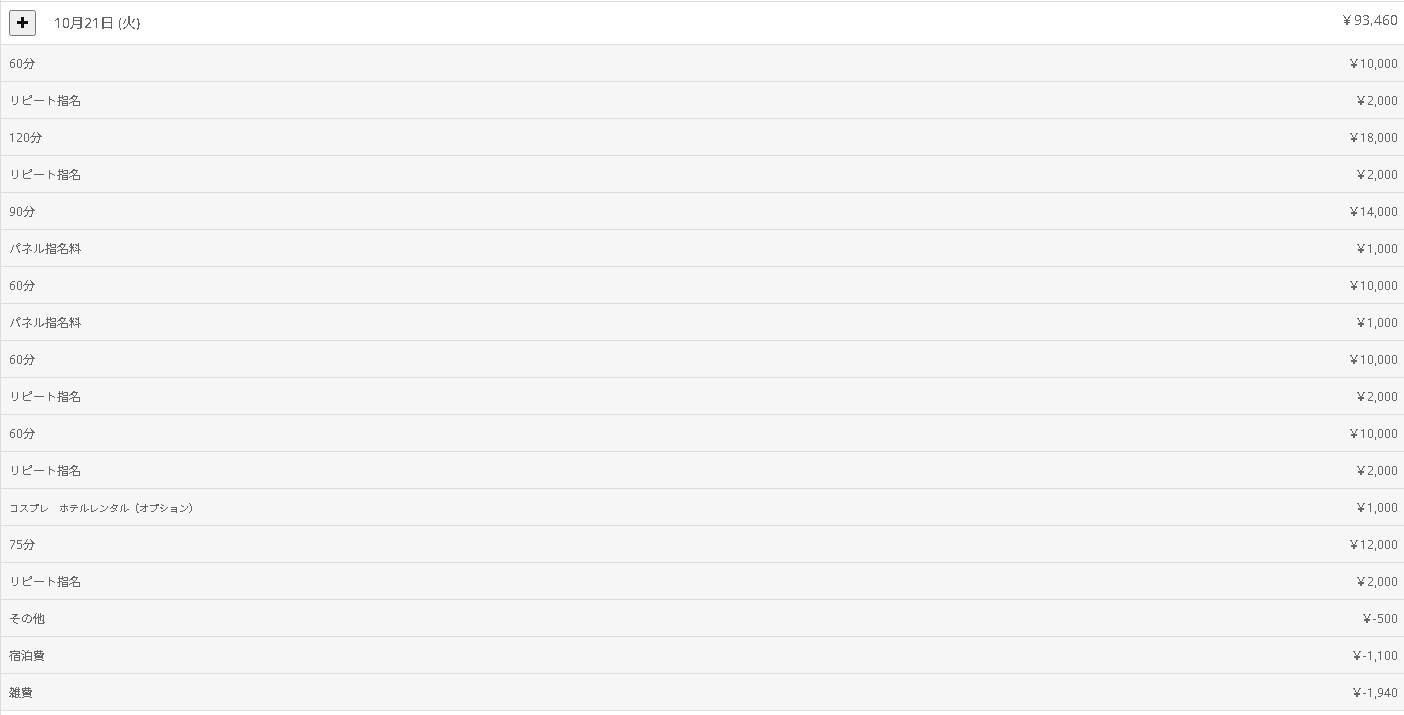Image resolution: width=1404 pixels, height=715 pixels.
Task: Select the 75分 row
Action: point(22,545)
